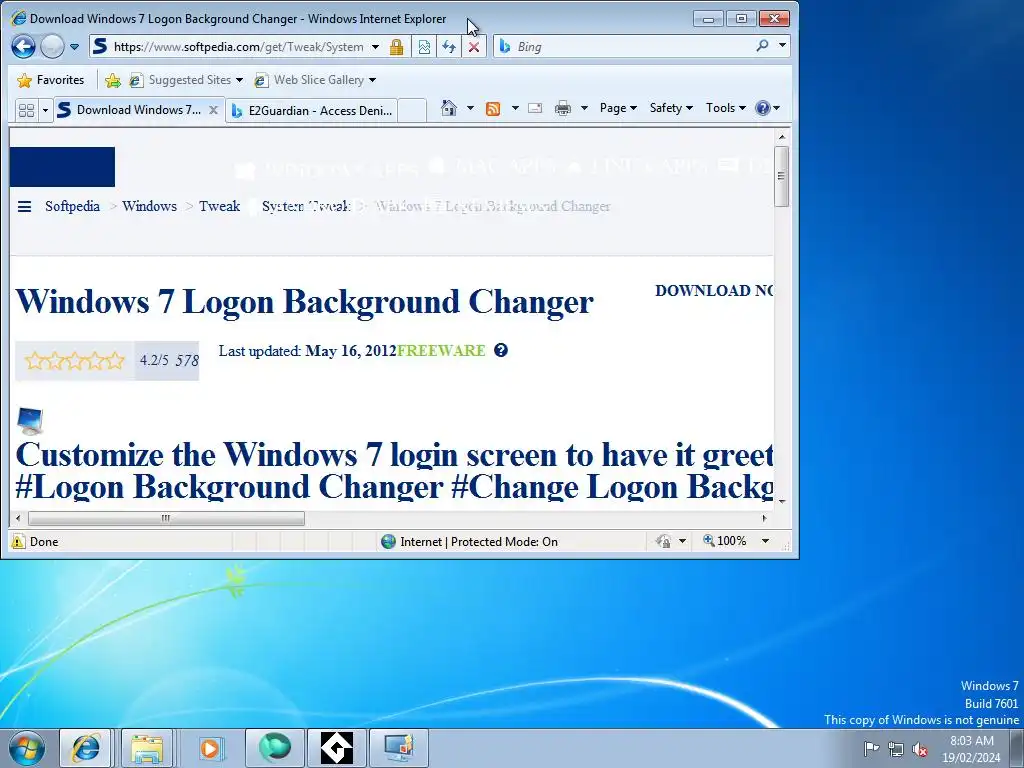Click the FREEWARE license label
This screenshot has height=768, width=1024.
coord(441,351)
